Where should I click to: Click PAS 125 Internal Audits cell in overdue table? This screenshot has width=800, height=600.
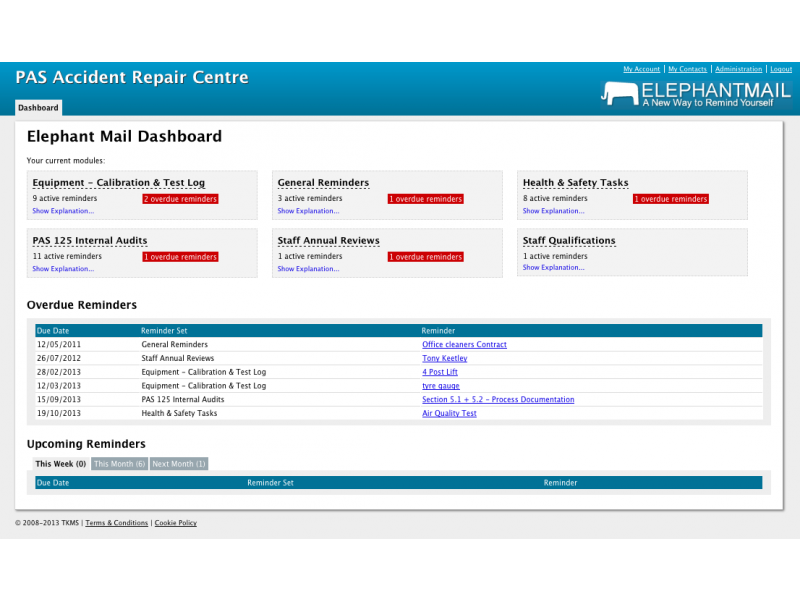(x=183, y=399)
